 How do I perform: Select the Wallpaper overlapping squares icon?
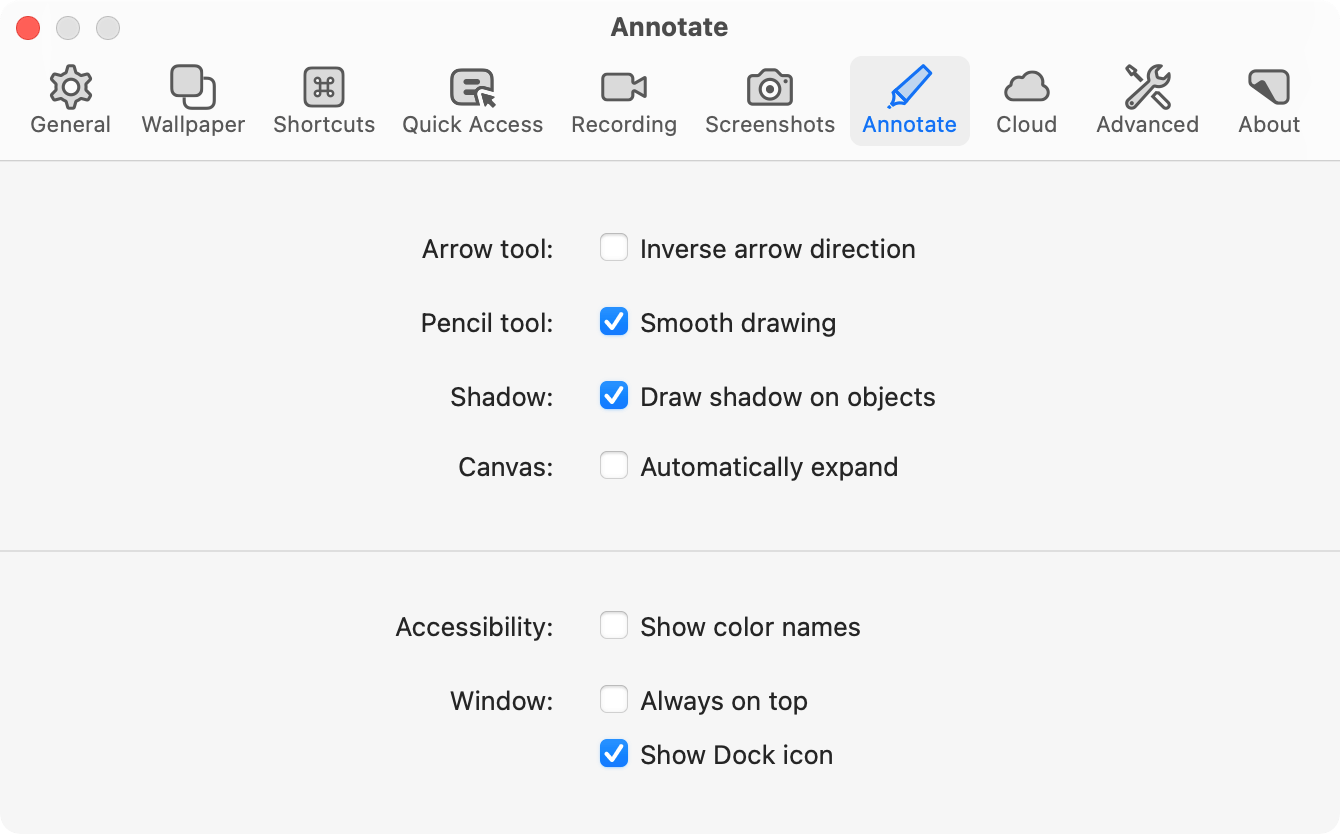193,88
